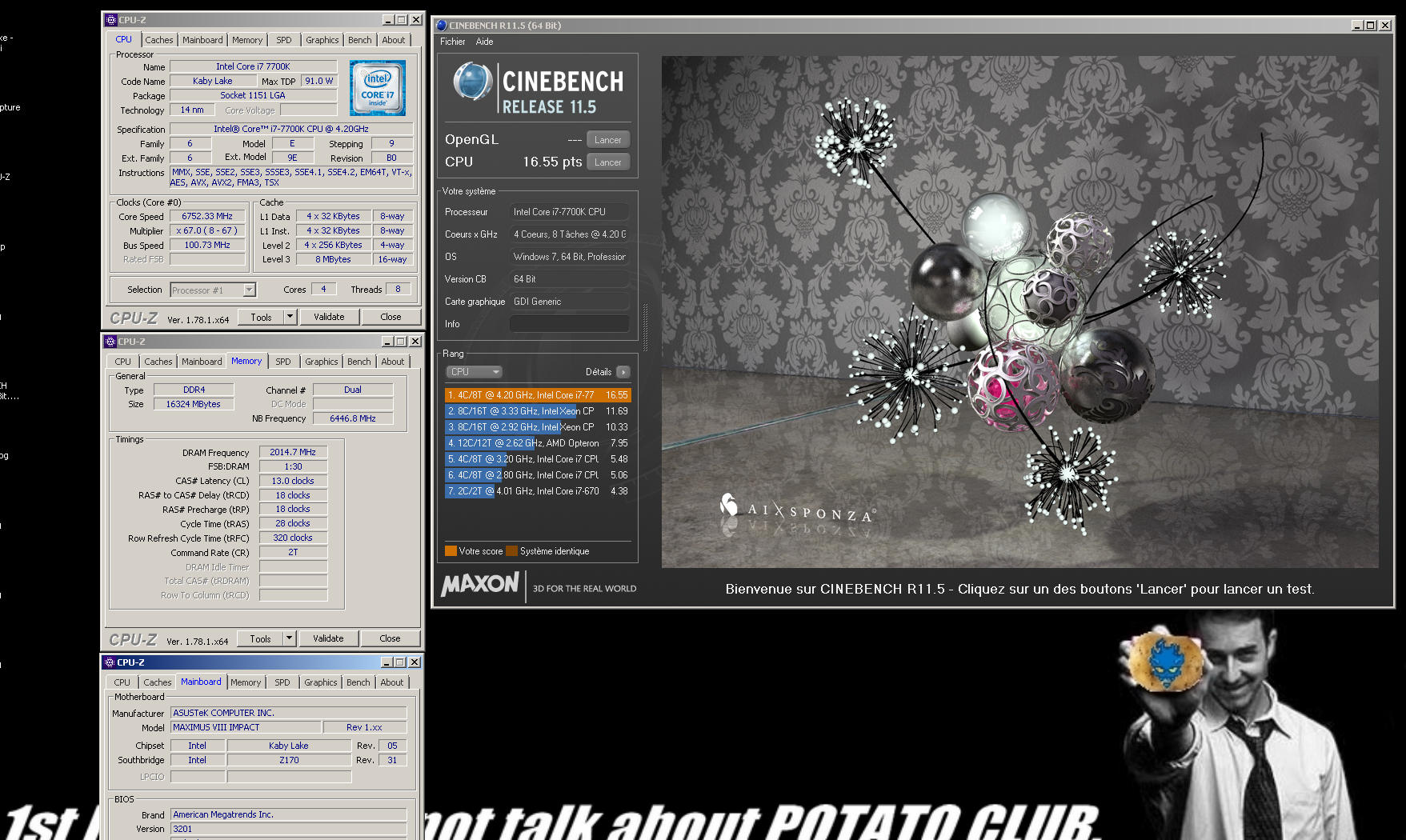Select rank 7 Core i7-670 4.38 entry

click(x=538, y=491)
